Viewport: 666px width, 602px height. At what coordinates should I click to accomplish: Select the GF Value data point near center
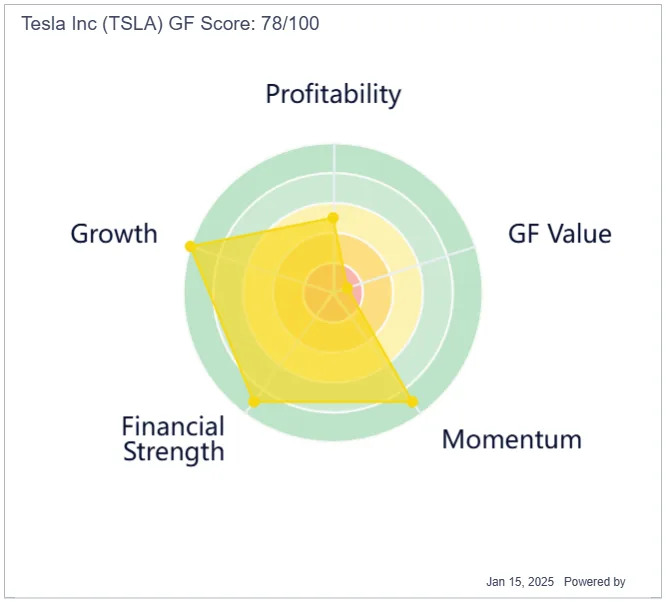pos(347,289)
